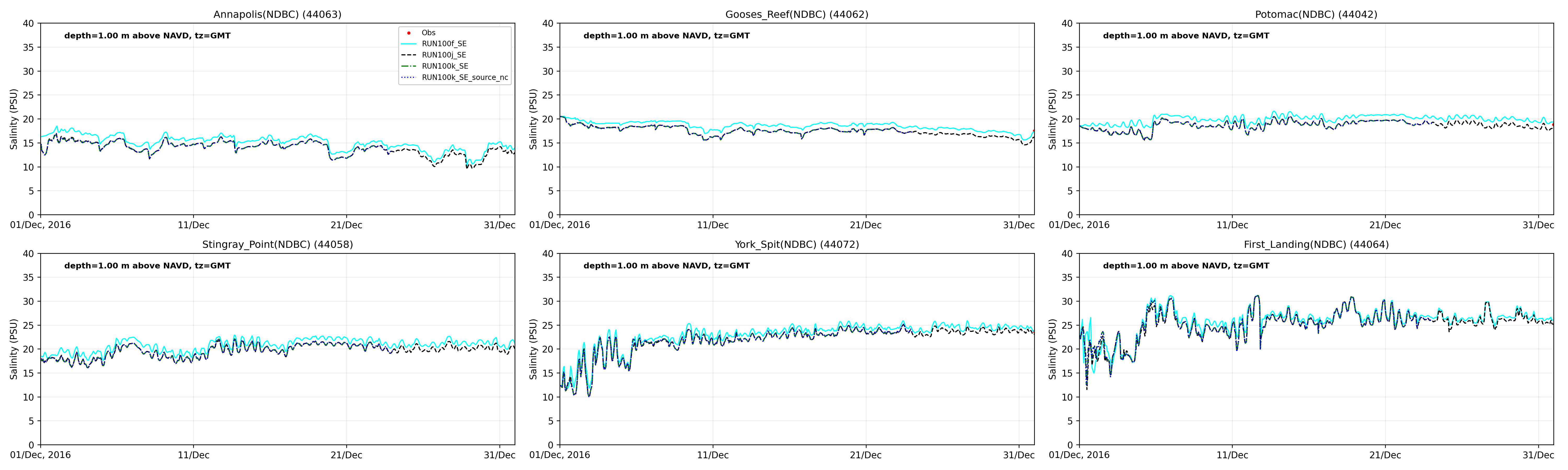Screen dimensions: 1568x470
Task: Click the '31/Dec' tick under the York_Spit plot
Action: [x=1019, y=455]
